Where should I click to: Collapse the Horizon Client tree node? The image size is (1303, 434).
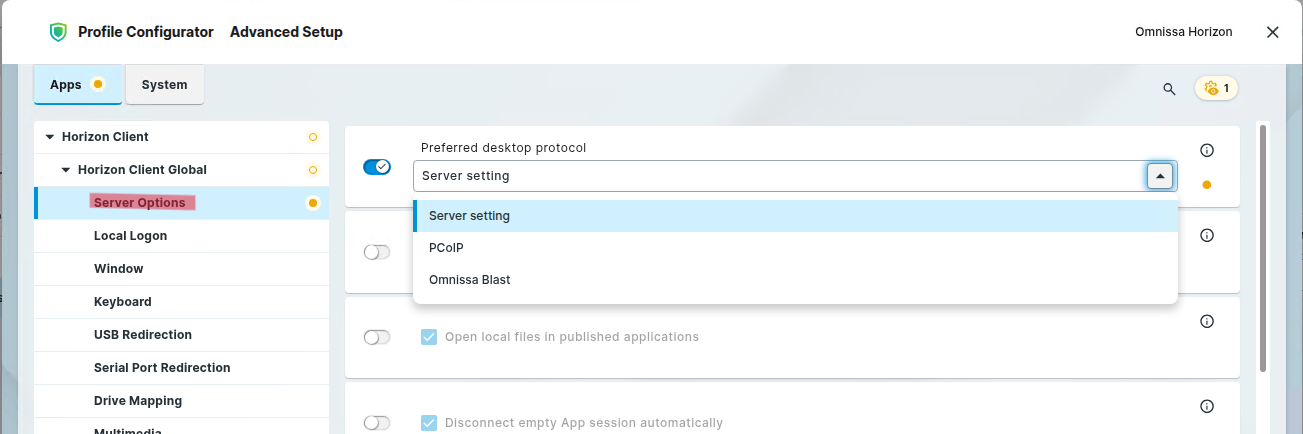click(x=50, y=137)
